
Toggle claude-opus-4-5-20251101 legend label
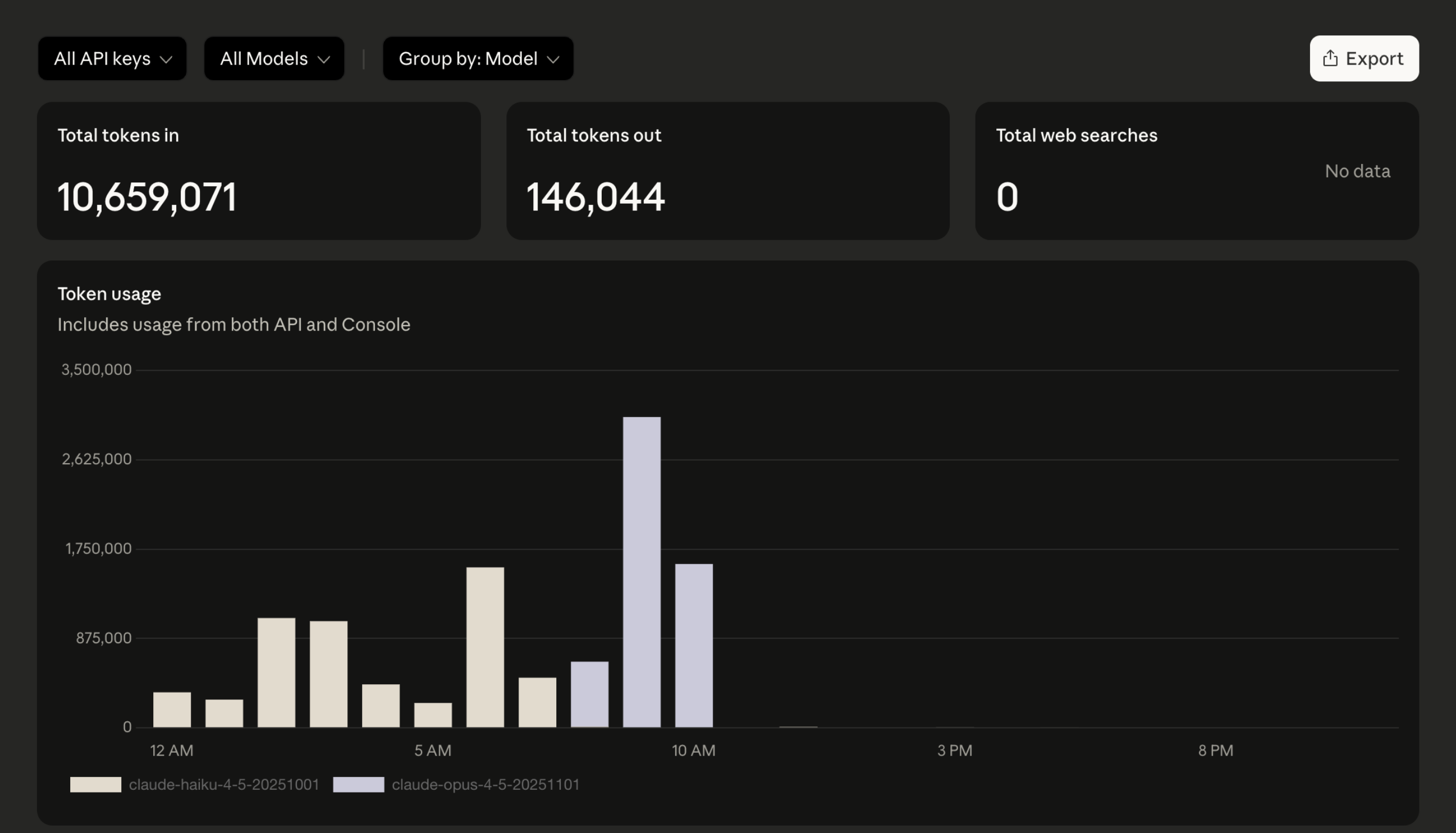[x=485, y=784]
